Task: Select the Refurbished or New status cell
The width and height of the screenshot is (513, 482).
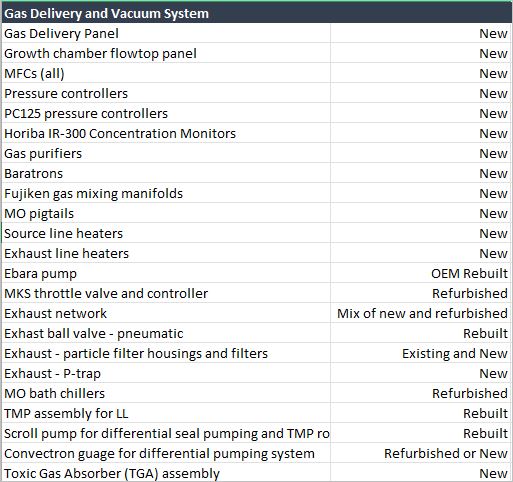Action: (421, 453)
